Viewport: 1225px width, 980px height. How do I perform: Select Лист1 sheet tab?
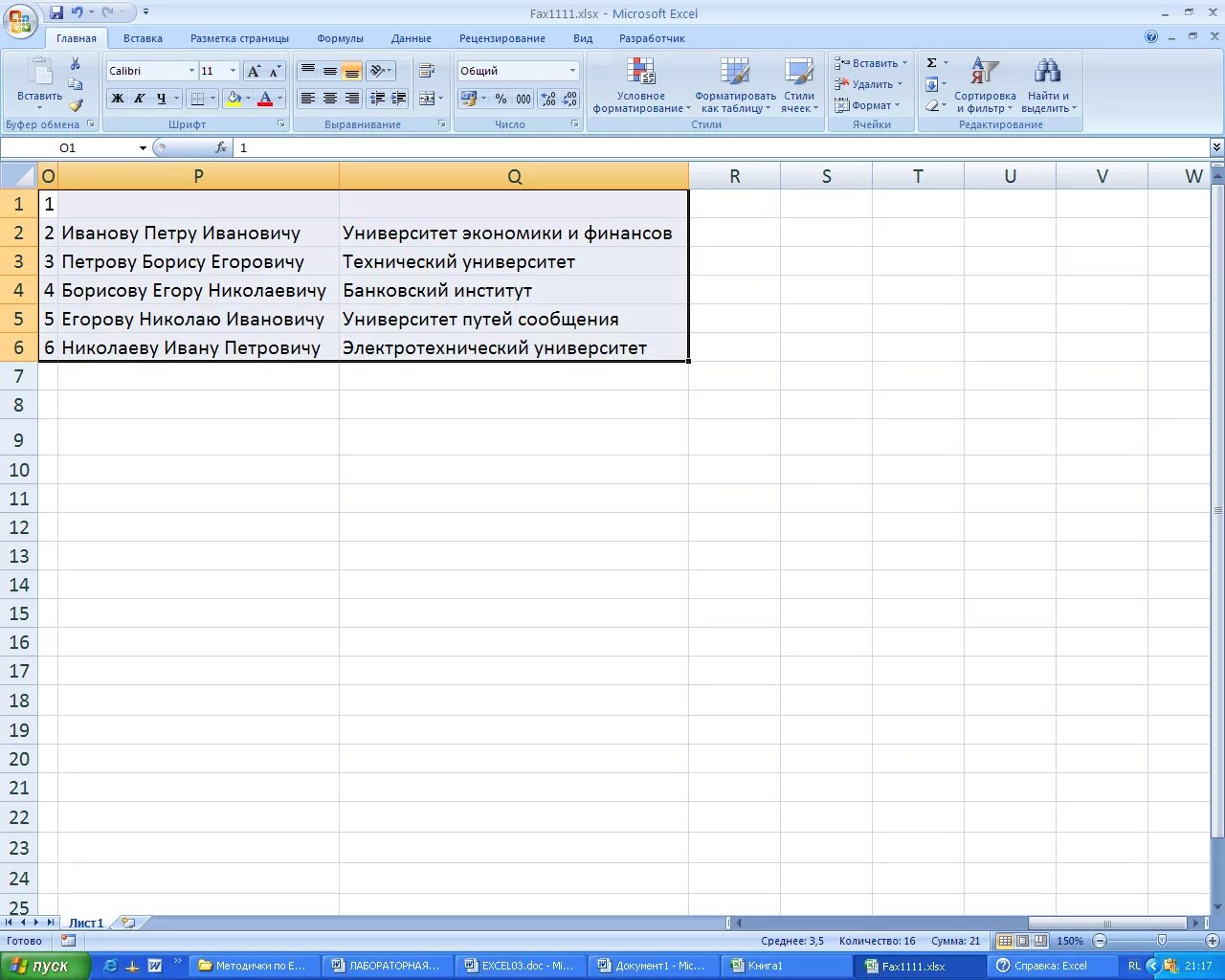pos(85,923)
